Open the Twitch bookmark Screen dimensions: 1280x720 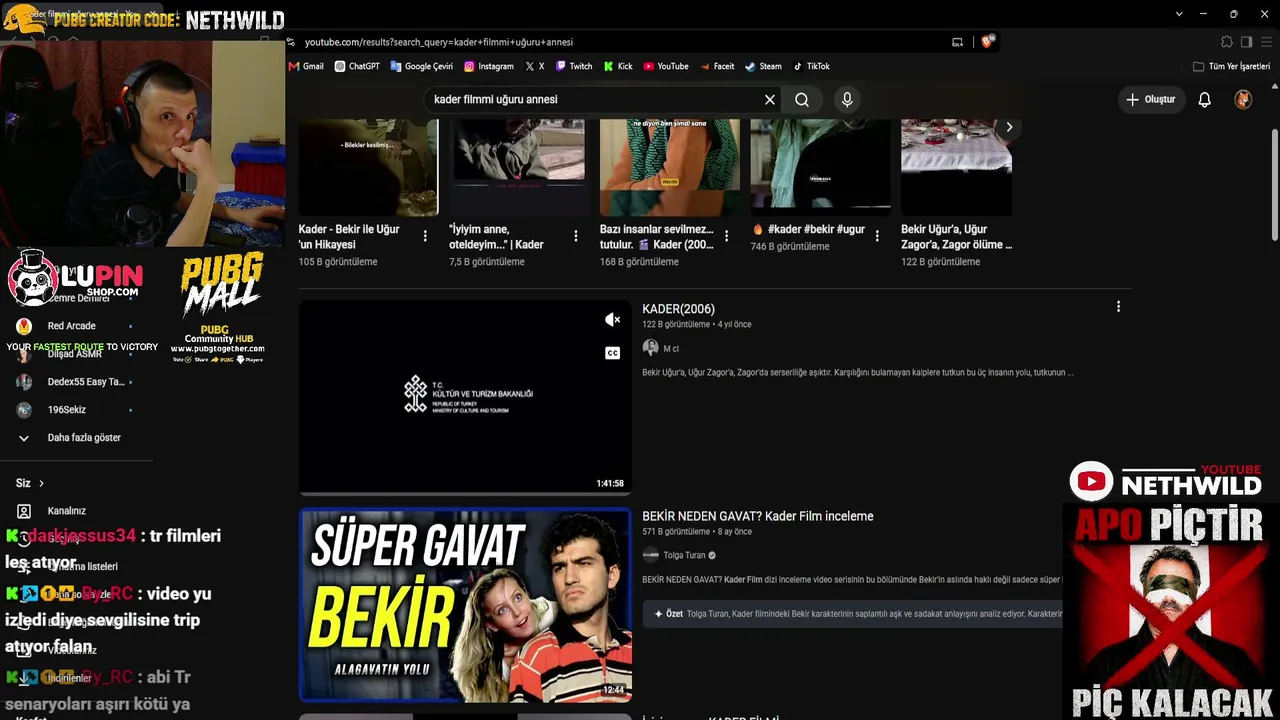(574, 66)
